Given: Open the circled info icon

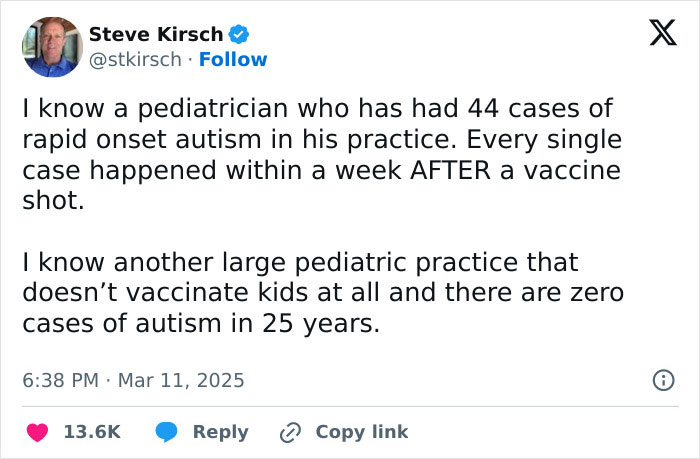Looking at the screenshot, I should tap(664, 380).
